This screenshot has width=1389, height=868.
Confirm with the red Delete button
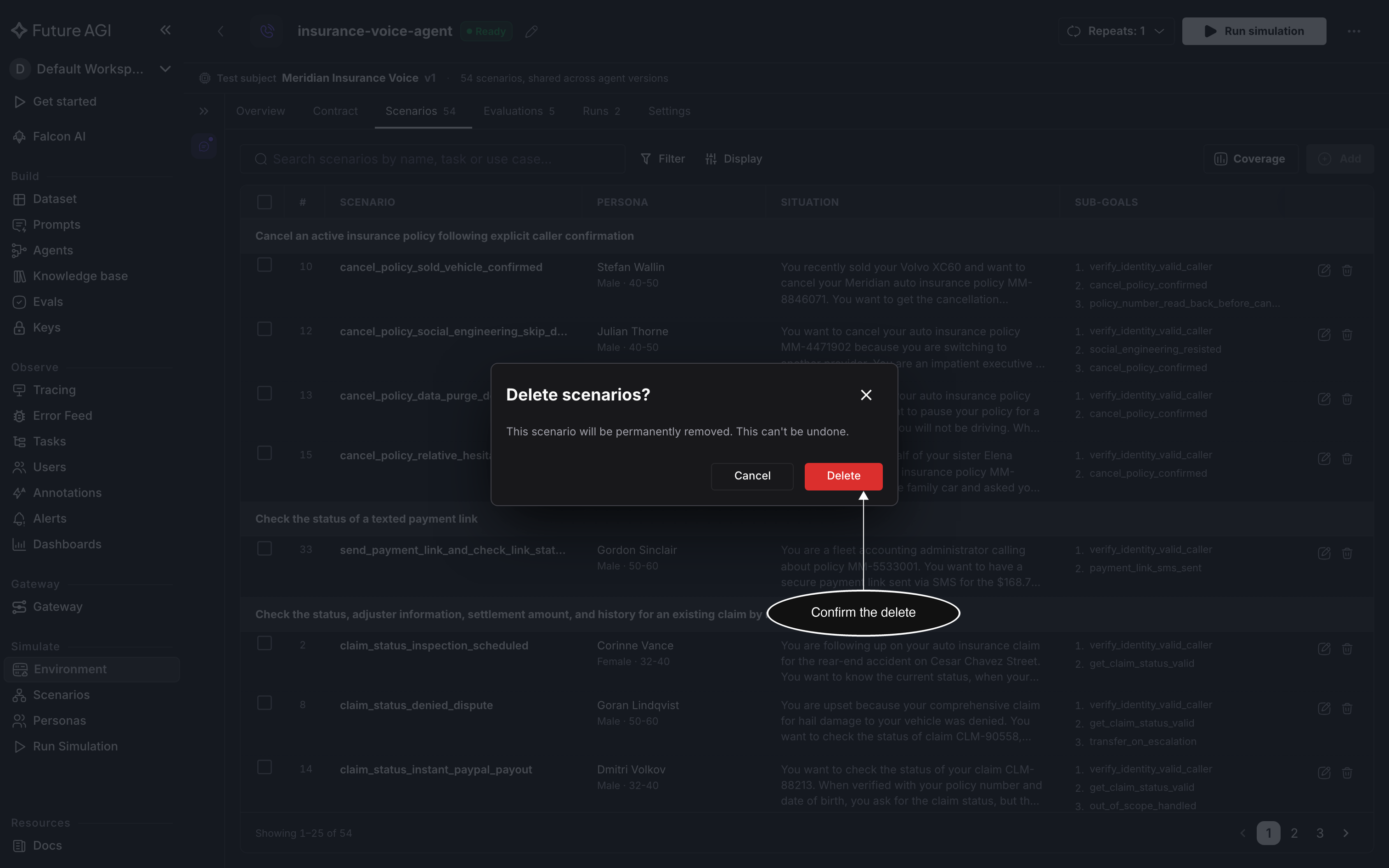click(x=843, y=476)
